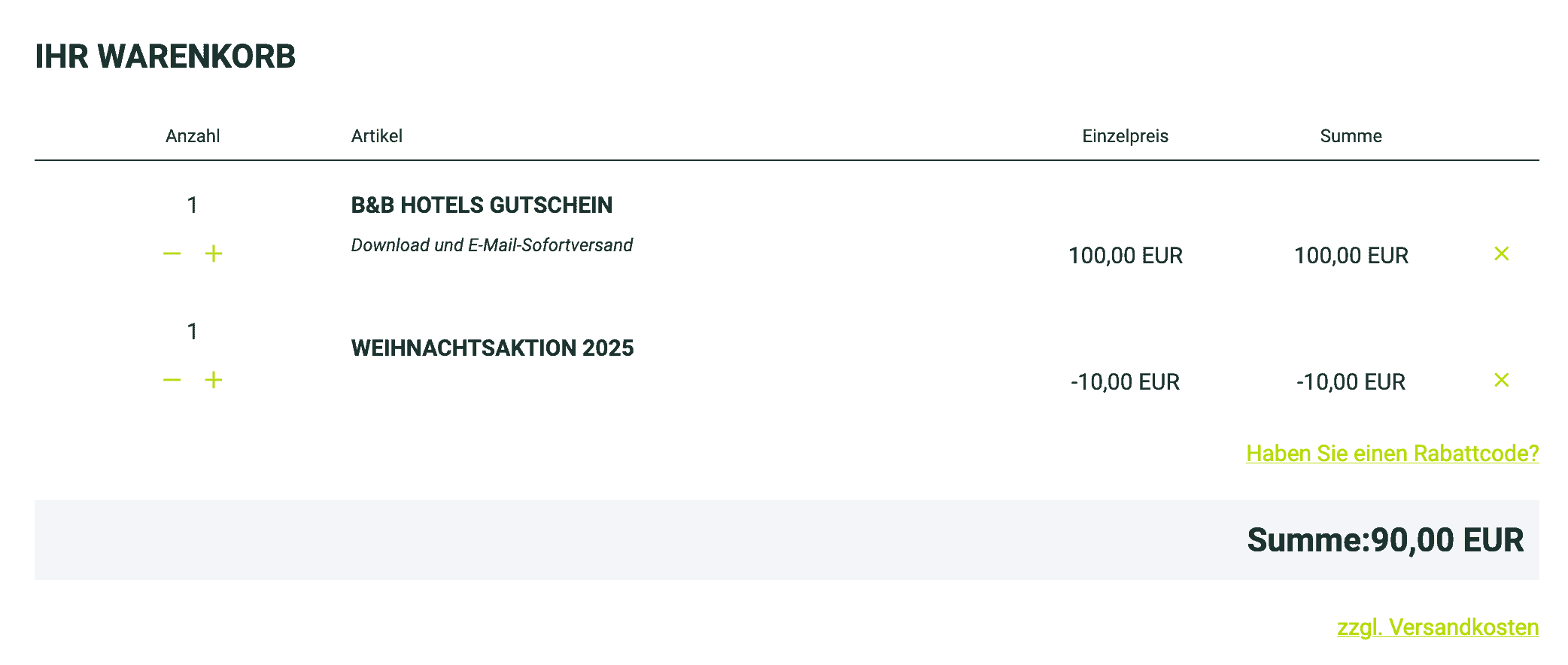Click the Einzelpreis column header
This screenshot has width=1568, height=665.
click(x=1125, y=136)
